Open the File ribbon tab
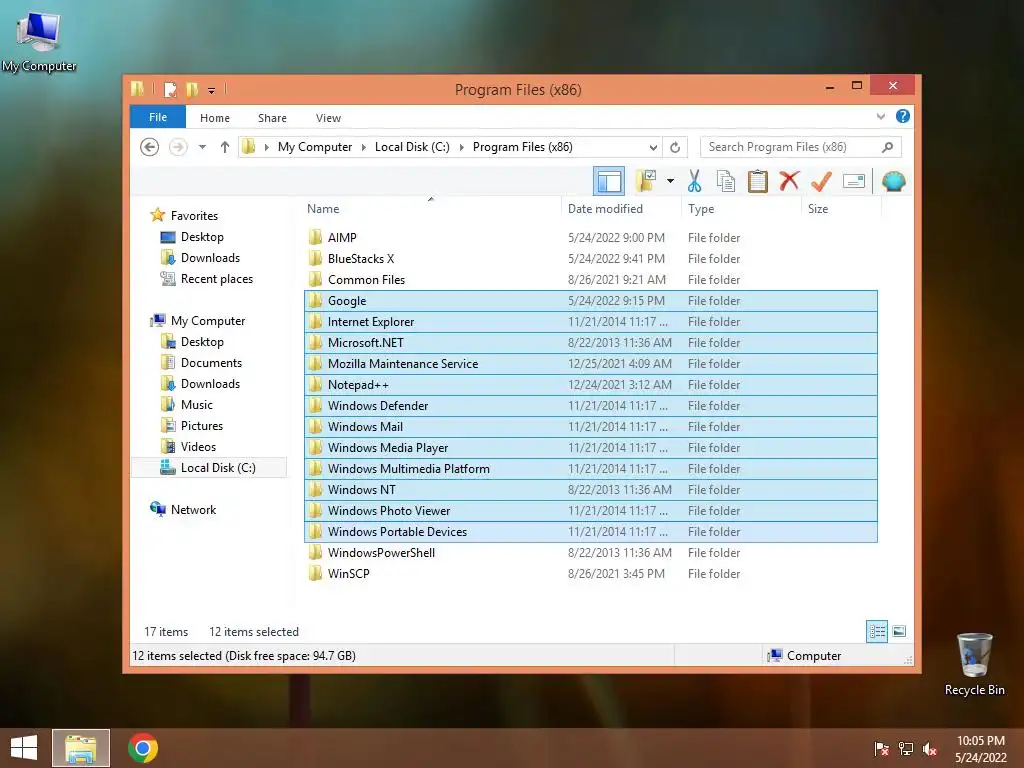 point(158,117)
